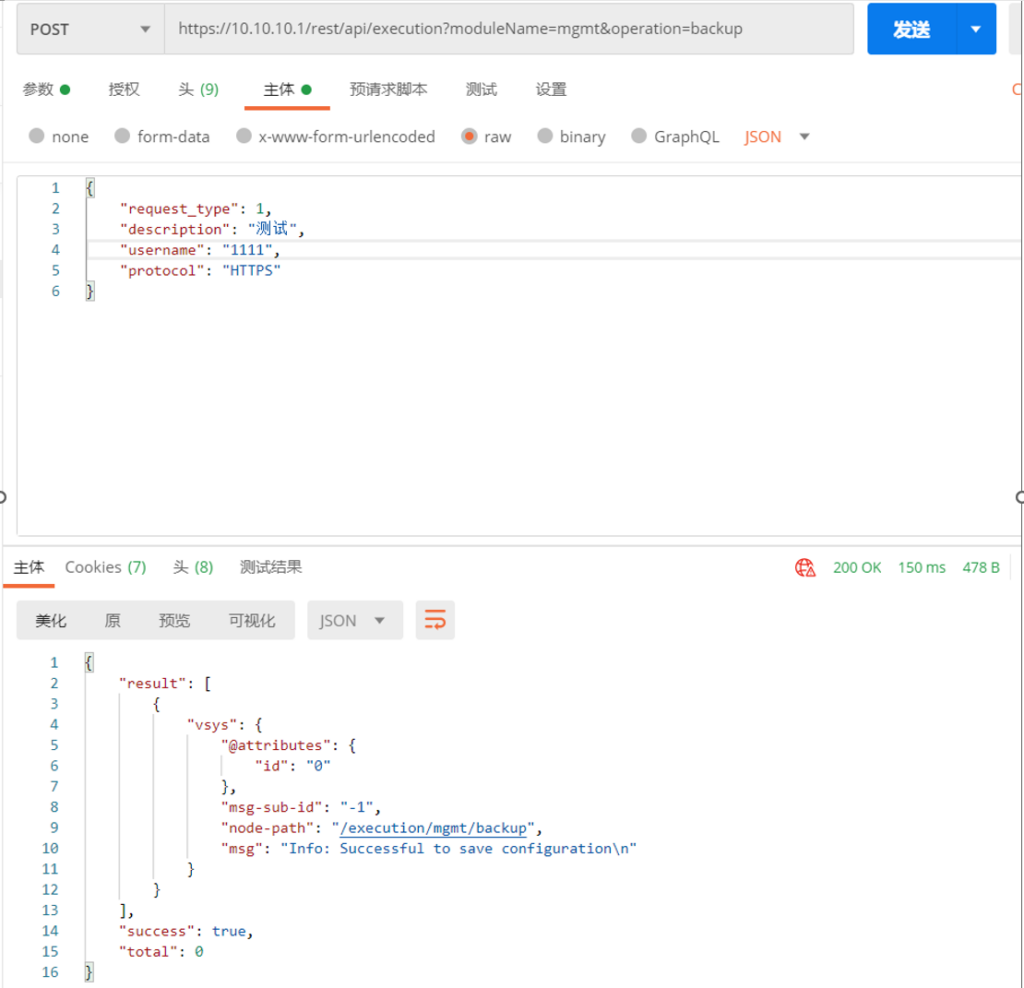Viewport: 1024px width, 988px height.
Task: Open the response 主体 body tab
Action: click(29, 567)
